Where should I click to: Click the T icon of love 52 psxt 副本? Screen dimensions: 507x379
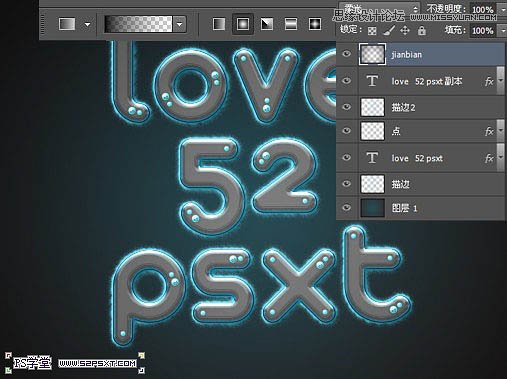(x=372, y=81)
